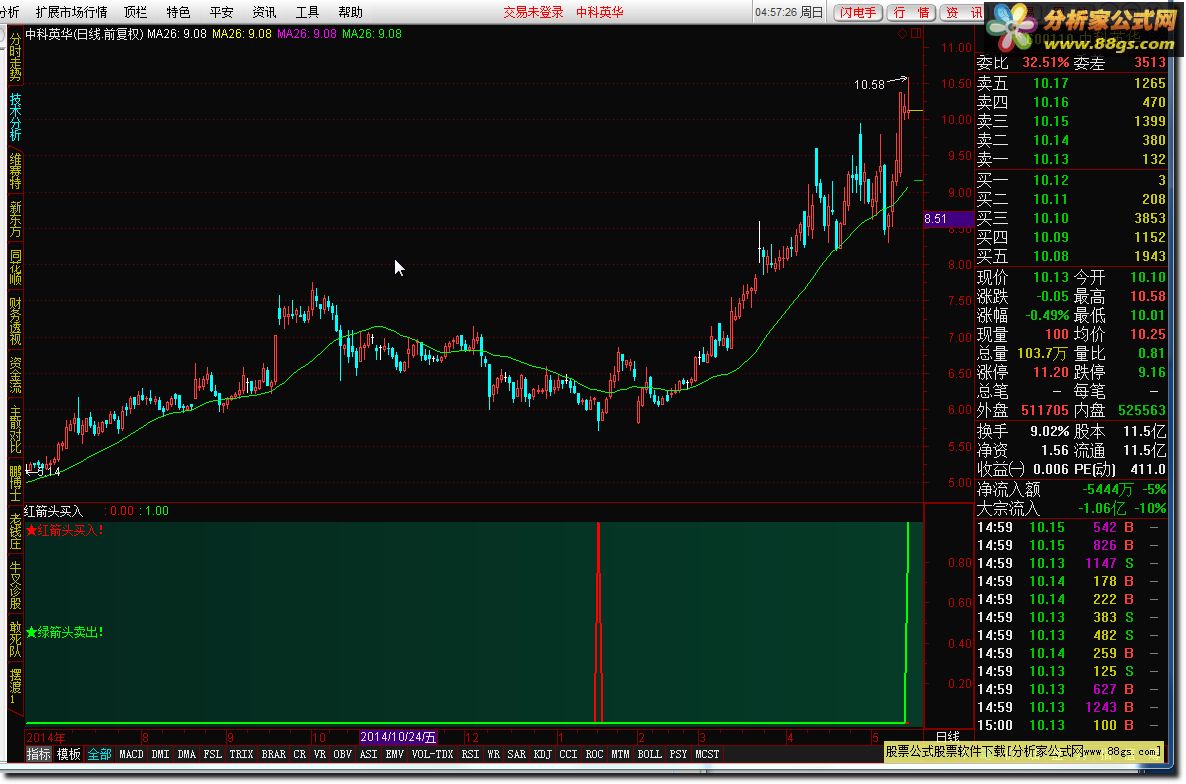
Task: Switch indicator to ROC
Action: tap(595, 754)
